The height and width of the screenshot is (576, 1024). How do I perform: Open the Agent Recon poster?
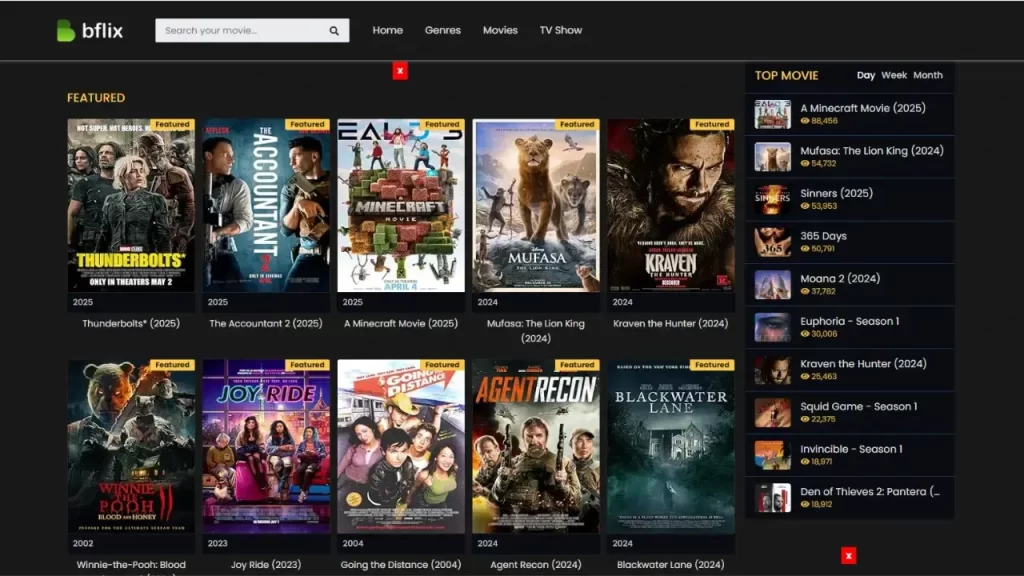point(536,446)
